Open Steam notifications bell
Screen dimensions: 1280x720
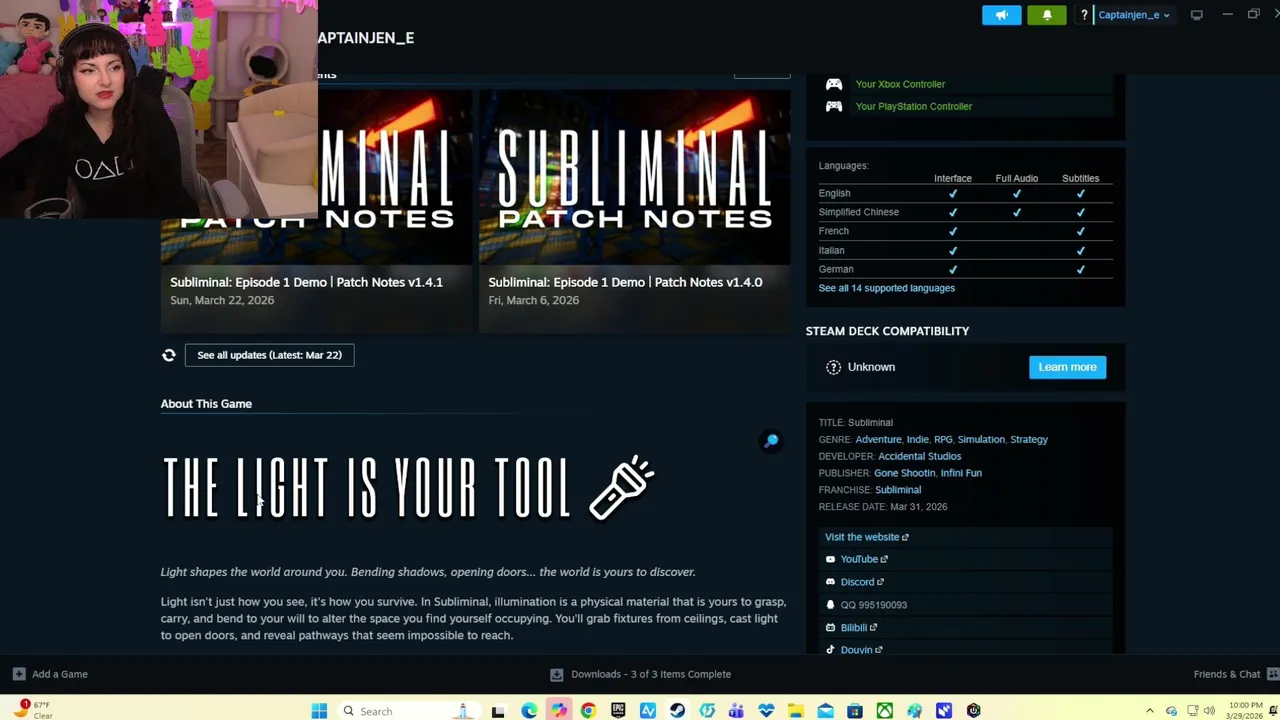pos(1047,15)
